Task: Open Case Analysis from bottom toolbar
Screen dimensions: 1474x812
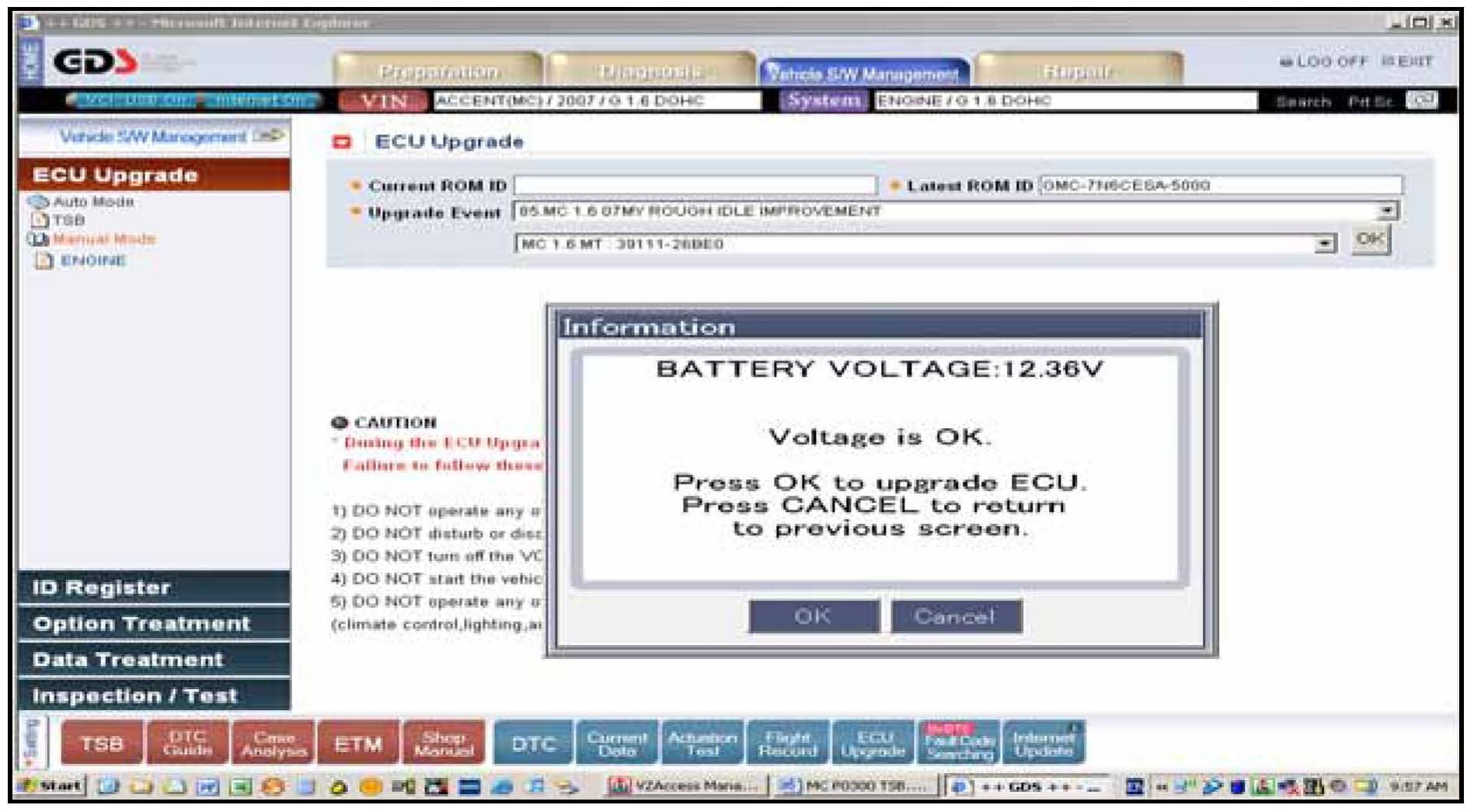Action: pos(274,744)
